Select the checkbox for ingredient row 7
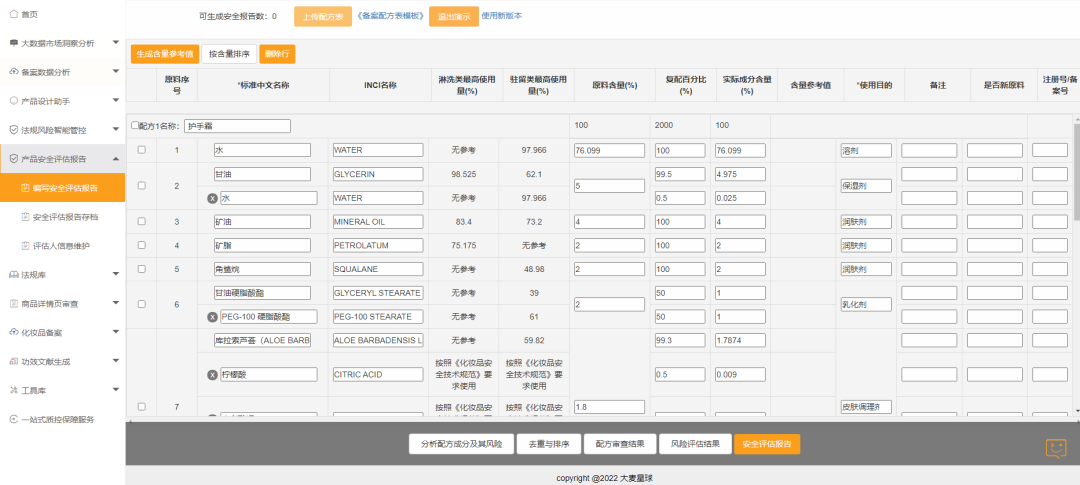The width and height of the screenshot is (1080, 485). [142, 406]
